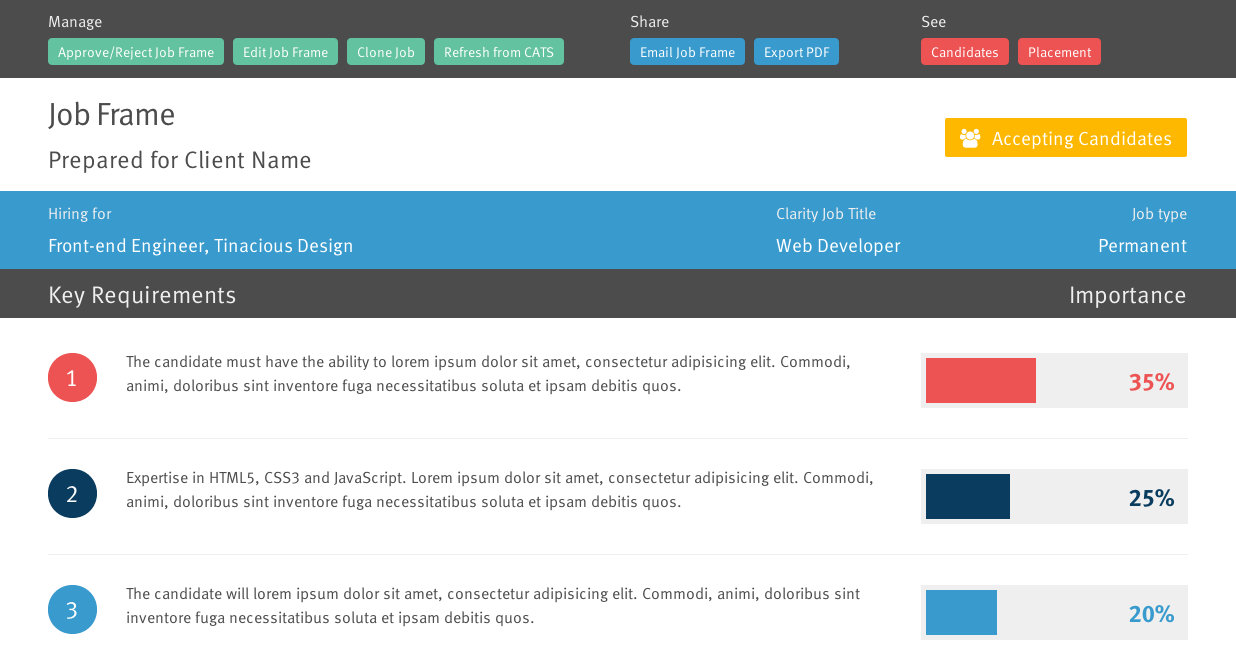Click Email Job Frame
This screenshot has height=659, width=1236.
687,52
